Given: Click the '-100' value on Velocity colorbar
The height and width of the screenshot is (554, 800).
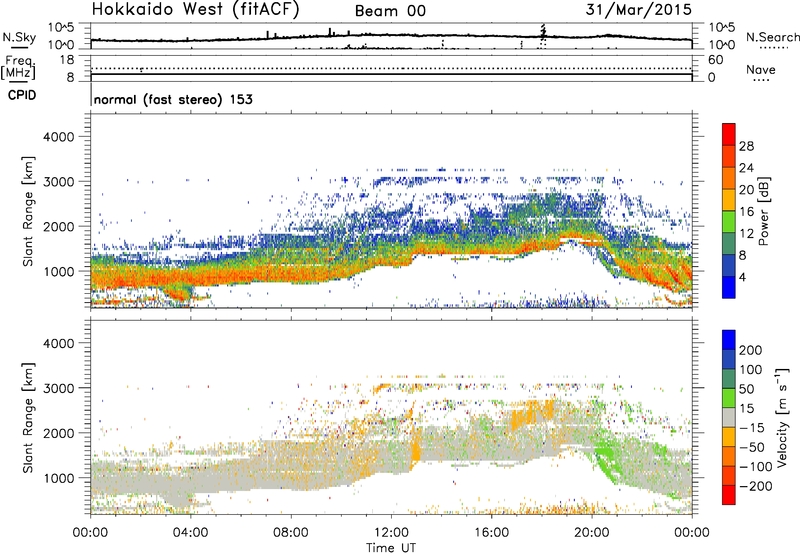Looking at the screenshot, I should pyautogui.click(x=756, y=467).
